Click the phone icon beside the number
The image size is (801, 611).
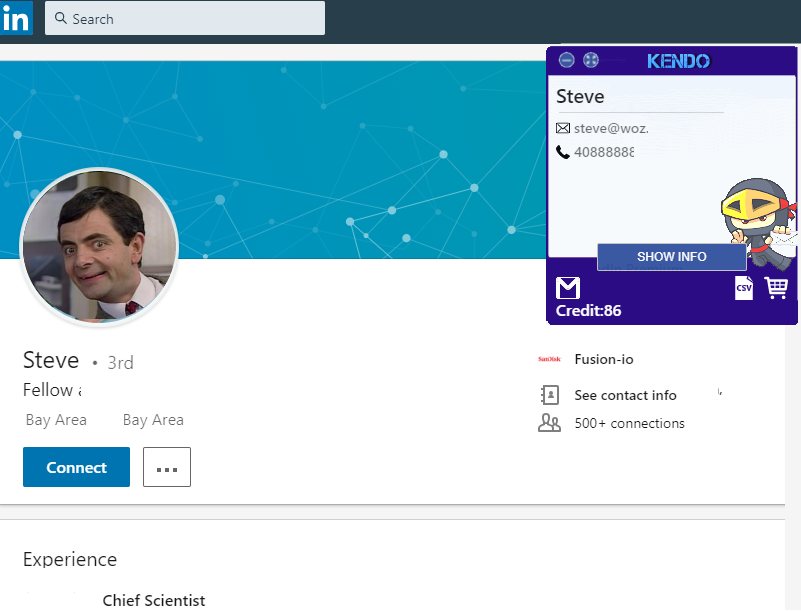[563, 152]
